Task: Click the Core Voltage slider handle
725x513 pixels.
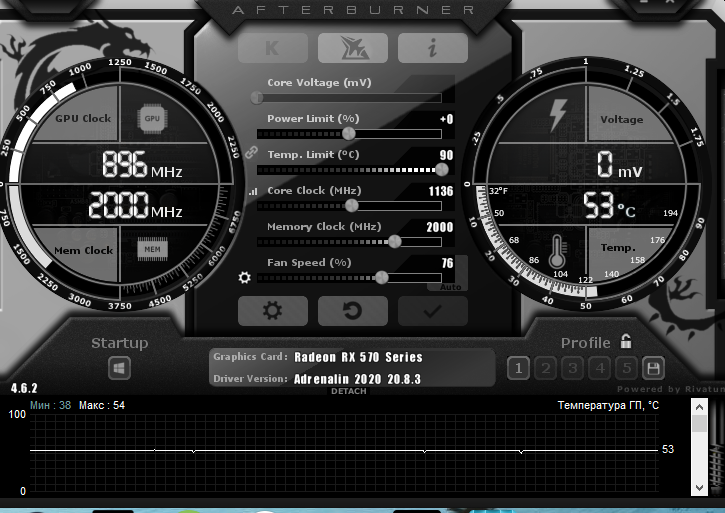Action: 257,98
